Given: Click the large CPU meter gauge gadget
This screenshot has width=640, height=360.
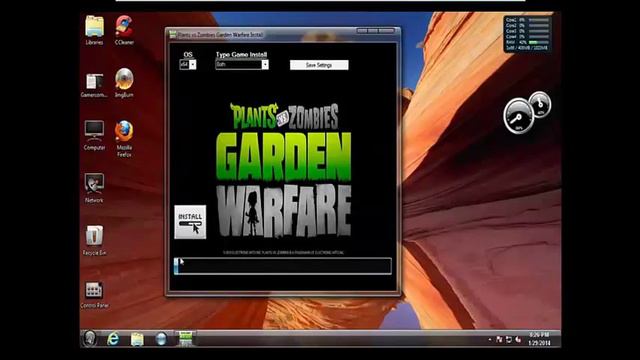Looking at the screenshot, I should pos(518,116).
